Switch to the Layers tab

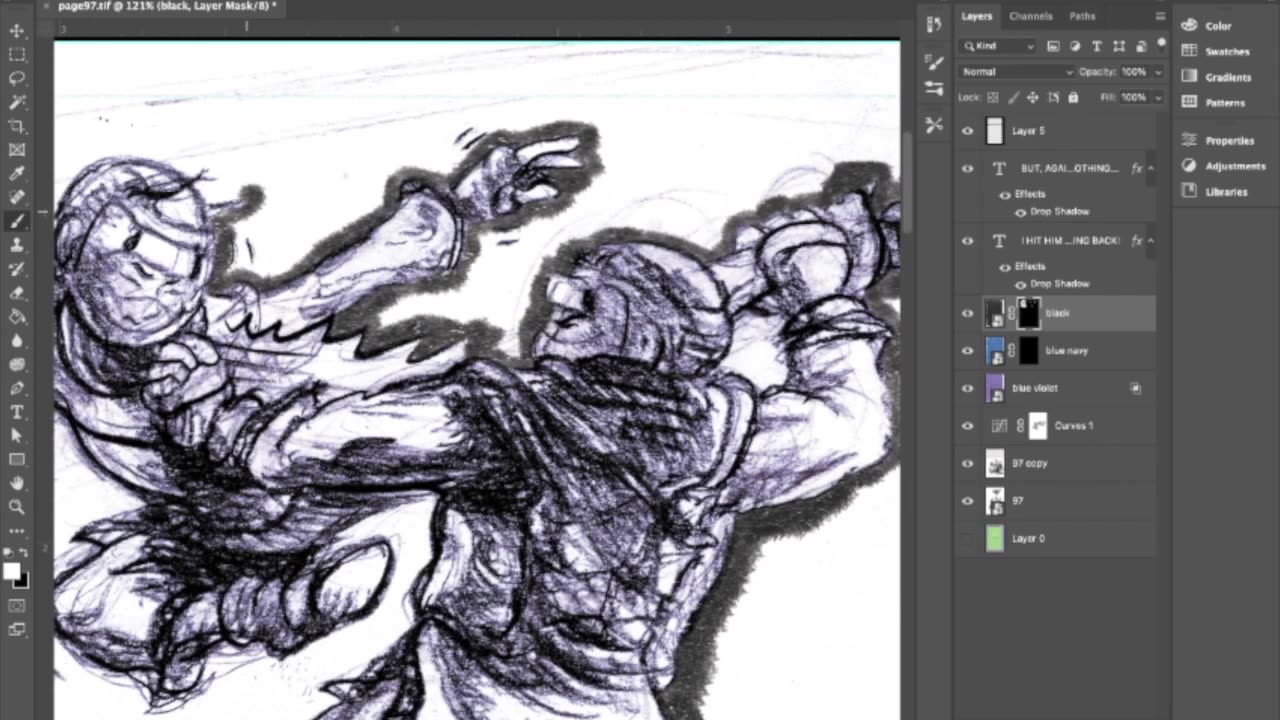pyautogui.click(x=977, y=16)
